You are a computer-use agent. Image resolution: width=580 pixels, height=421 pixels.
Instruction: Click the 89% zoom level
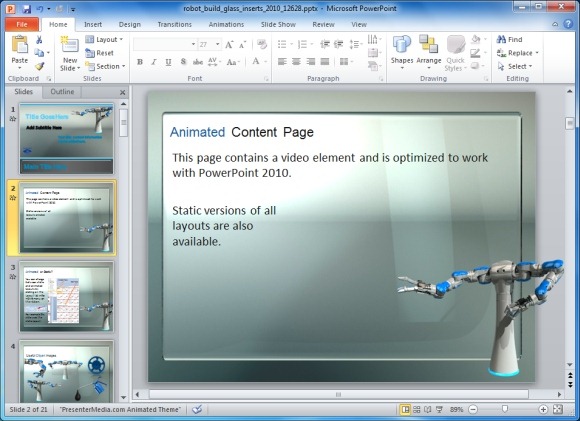pyautogui.click(x=456, y=409)
